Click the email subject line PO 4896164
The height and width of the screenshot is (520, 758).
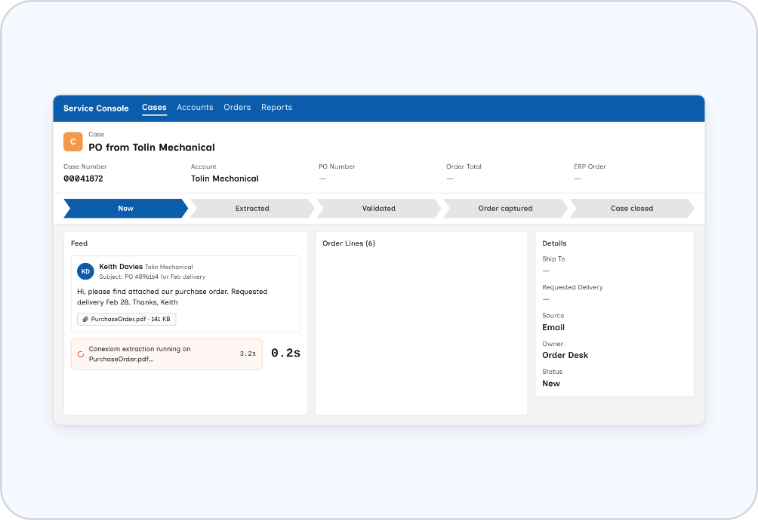tap(152, 277)
